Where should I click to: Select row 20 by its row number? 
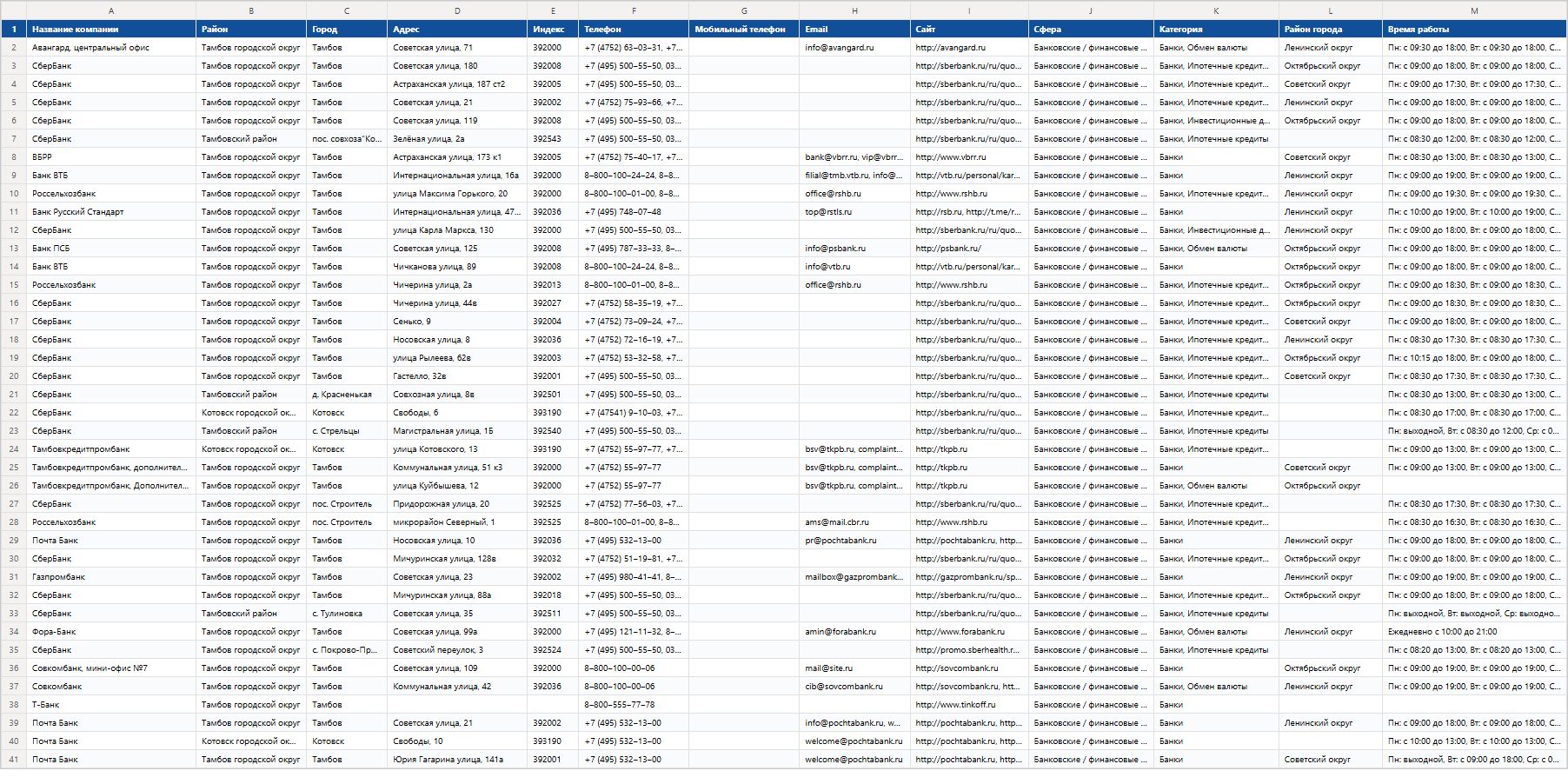point(14,376)
